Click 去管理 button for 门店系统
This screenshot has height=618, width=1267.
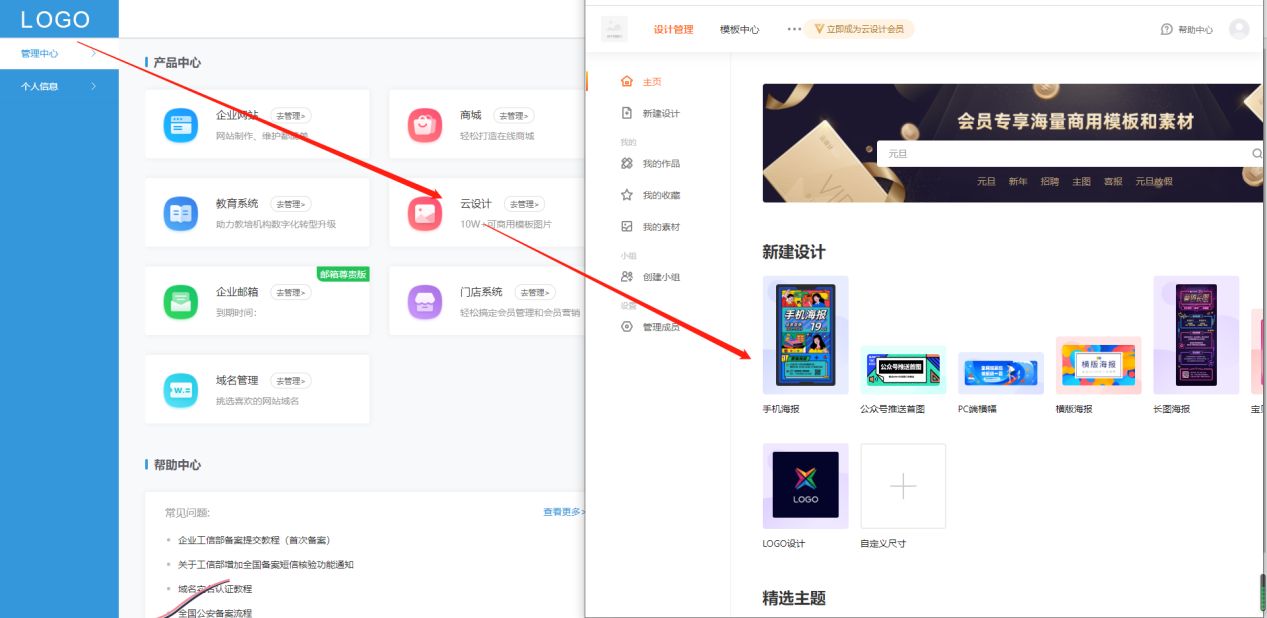point(535,292)
